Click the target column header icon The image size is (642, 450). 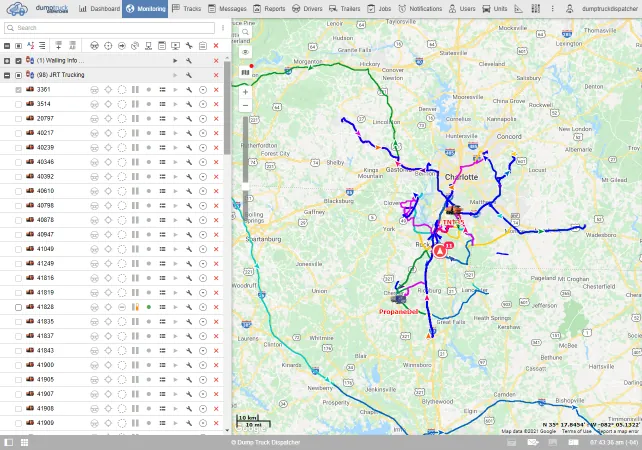coord(108,46)
